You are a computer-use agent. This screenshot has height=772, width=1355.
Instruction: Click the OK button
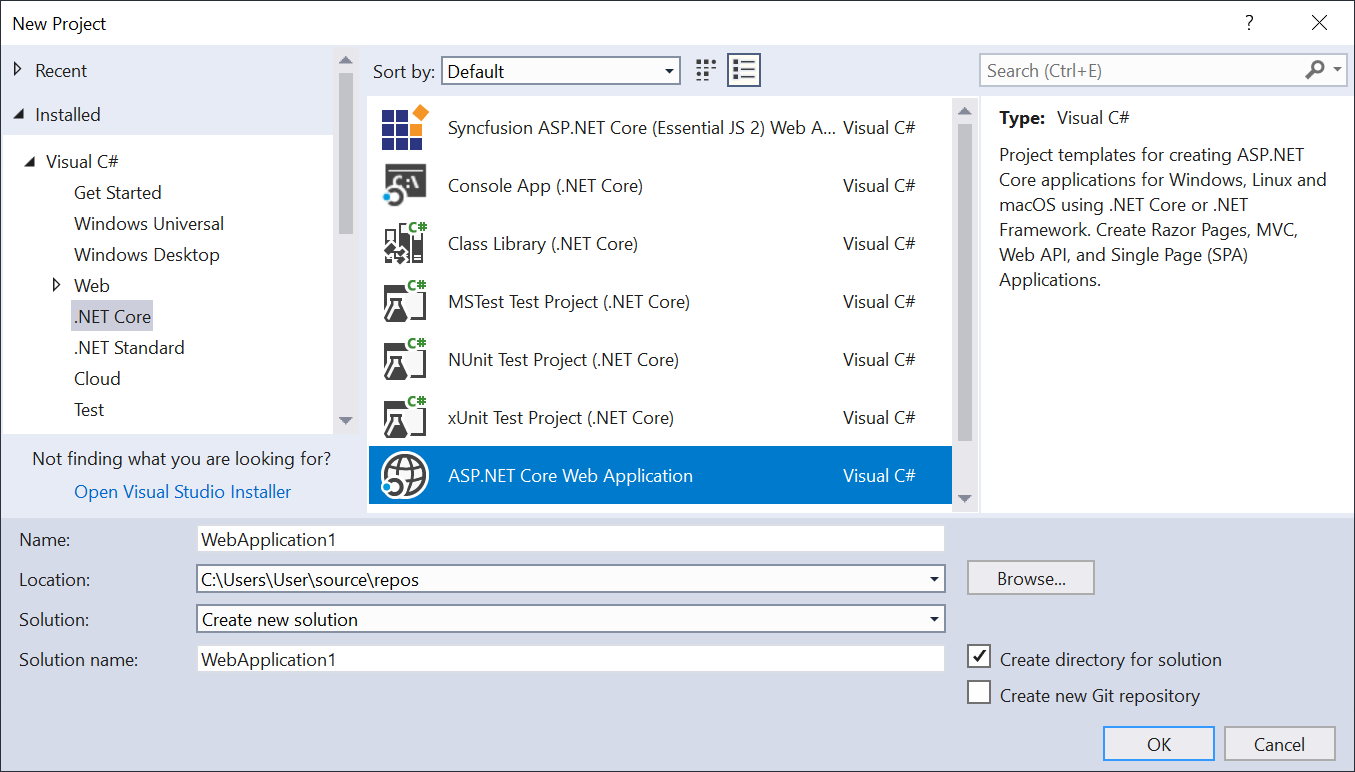(x=1159, y=744)
